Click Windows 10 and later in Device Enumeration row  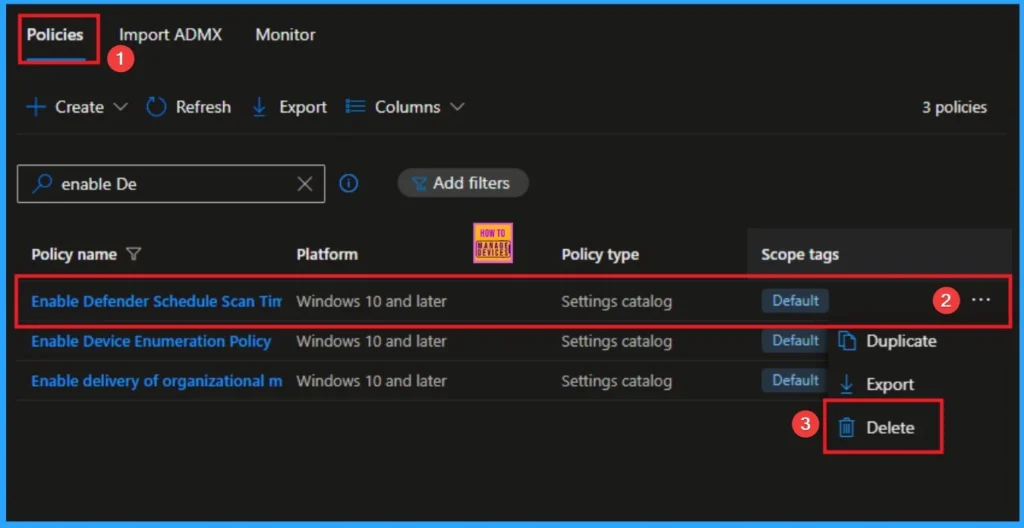click(x=372, y=341)
